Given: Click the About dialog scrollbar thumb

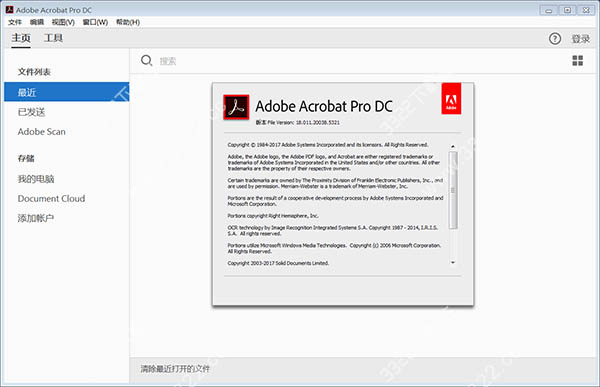Looking at the screenshot, I should [x=453, y=190].
